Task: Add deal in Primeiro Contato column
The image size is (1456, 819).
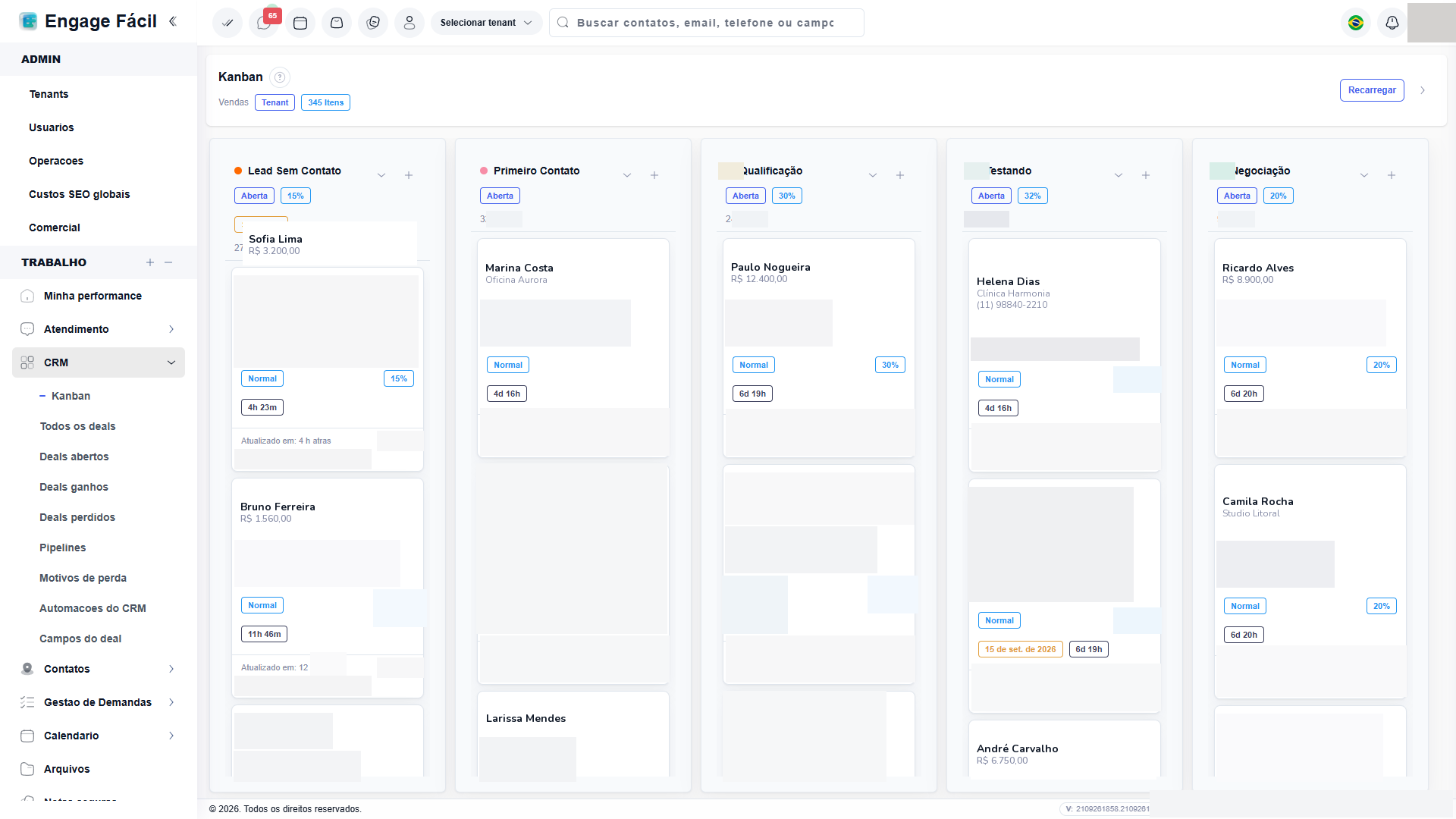Action: tap(654, 175)
